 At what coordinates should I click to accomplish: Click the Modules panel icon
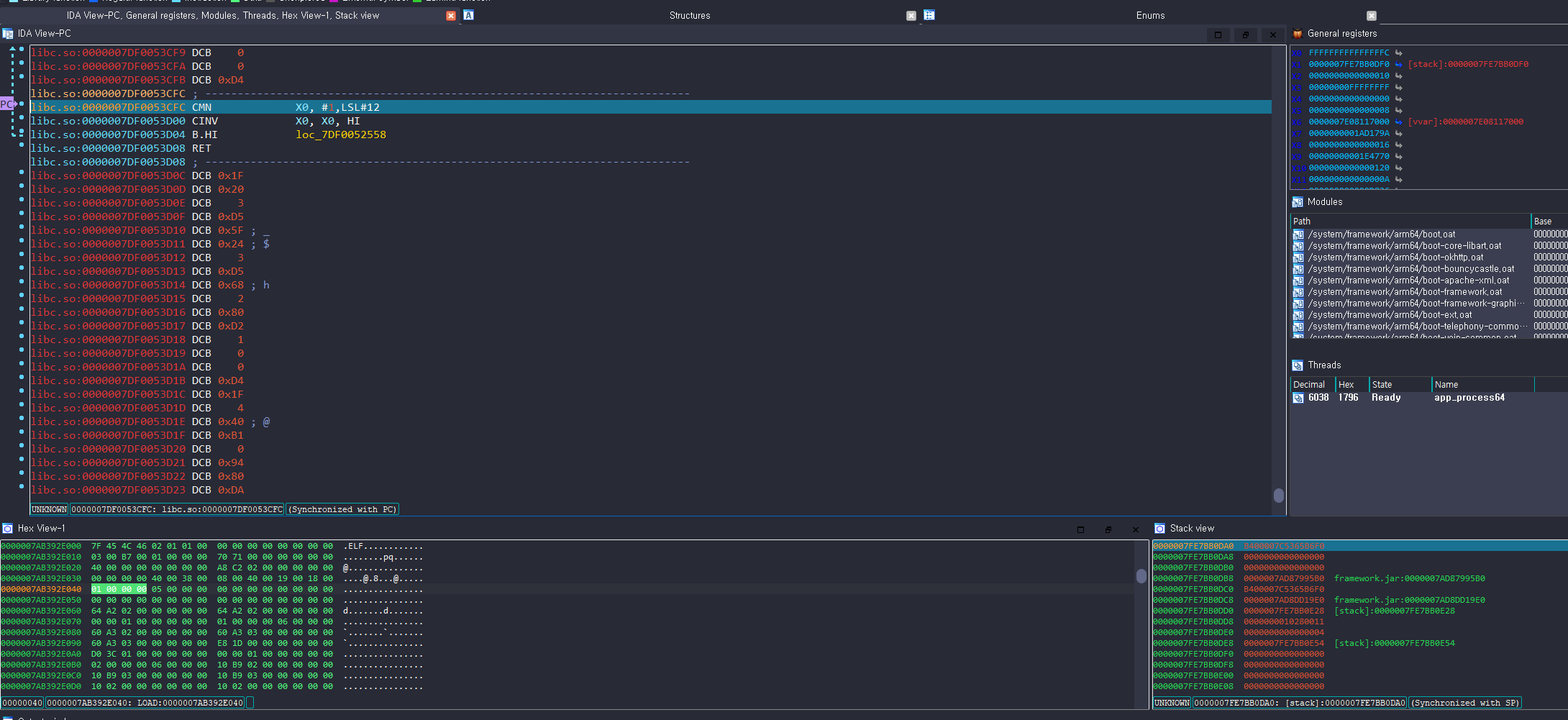(1298, 202)
